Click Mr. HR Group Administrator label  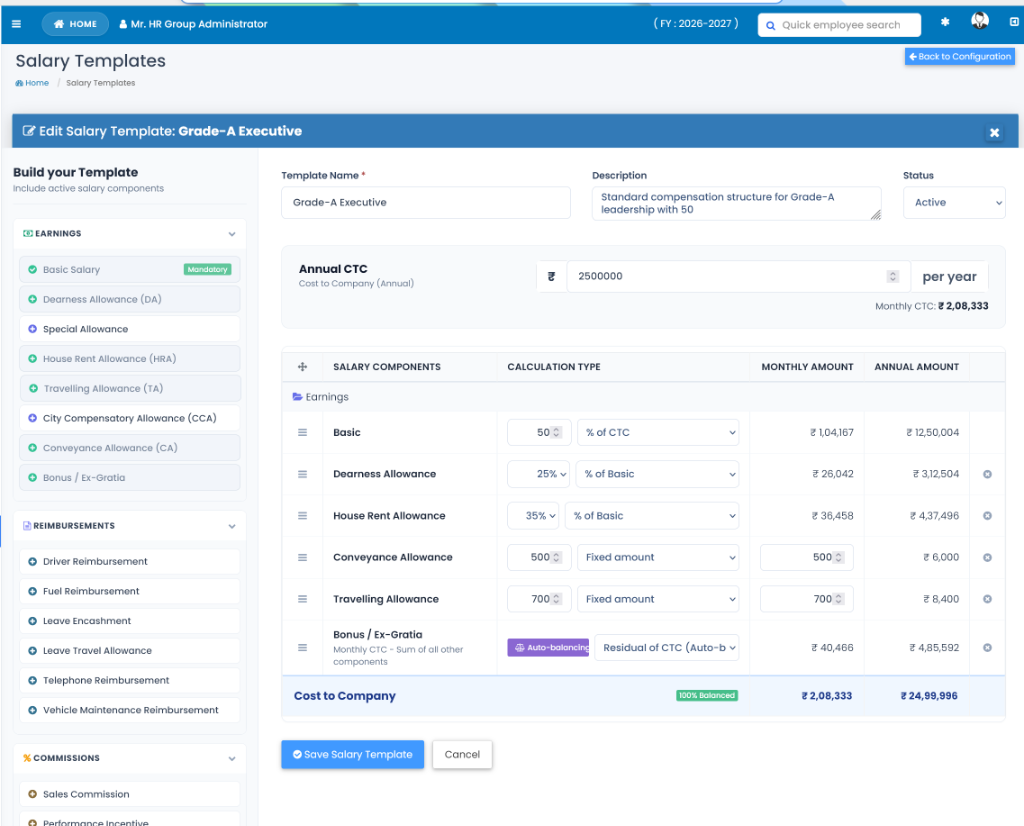(193, 24)
